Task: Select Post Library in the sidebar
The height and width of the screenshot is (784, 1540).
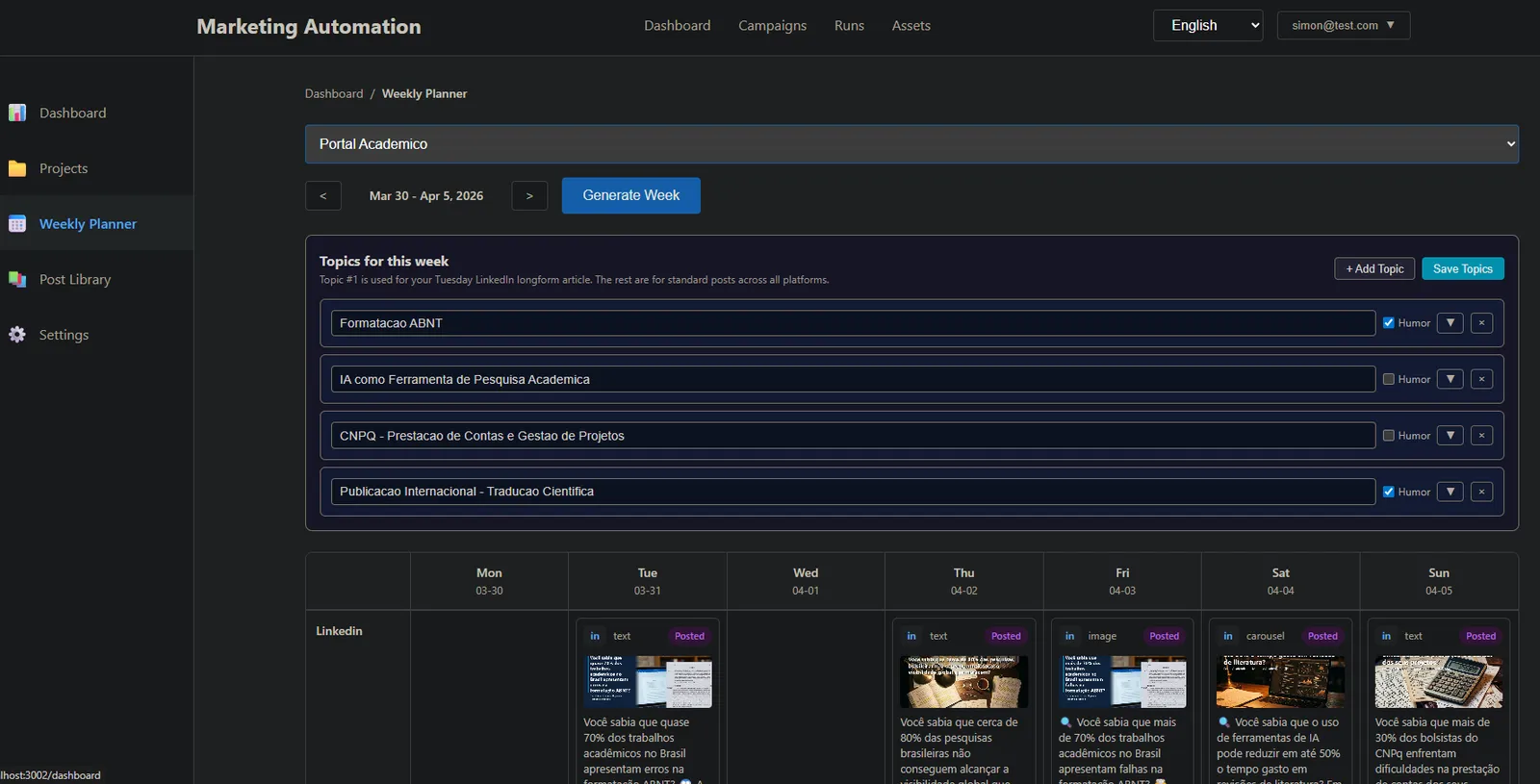Action: (x=96, y=279)
